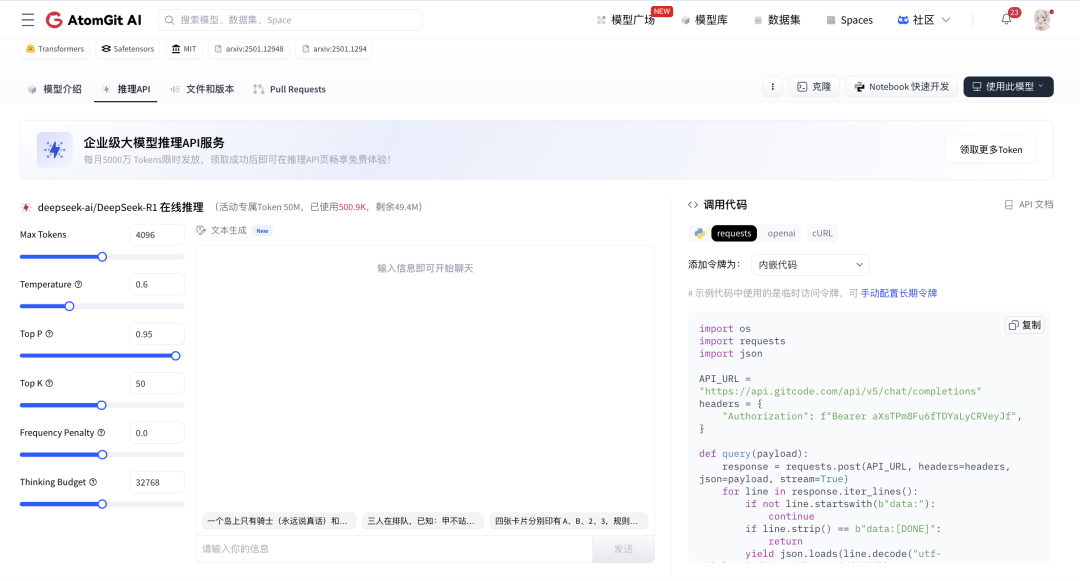
Task: Click the chat message input field
Action: point(394,549)
